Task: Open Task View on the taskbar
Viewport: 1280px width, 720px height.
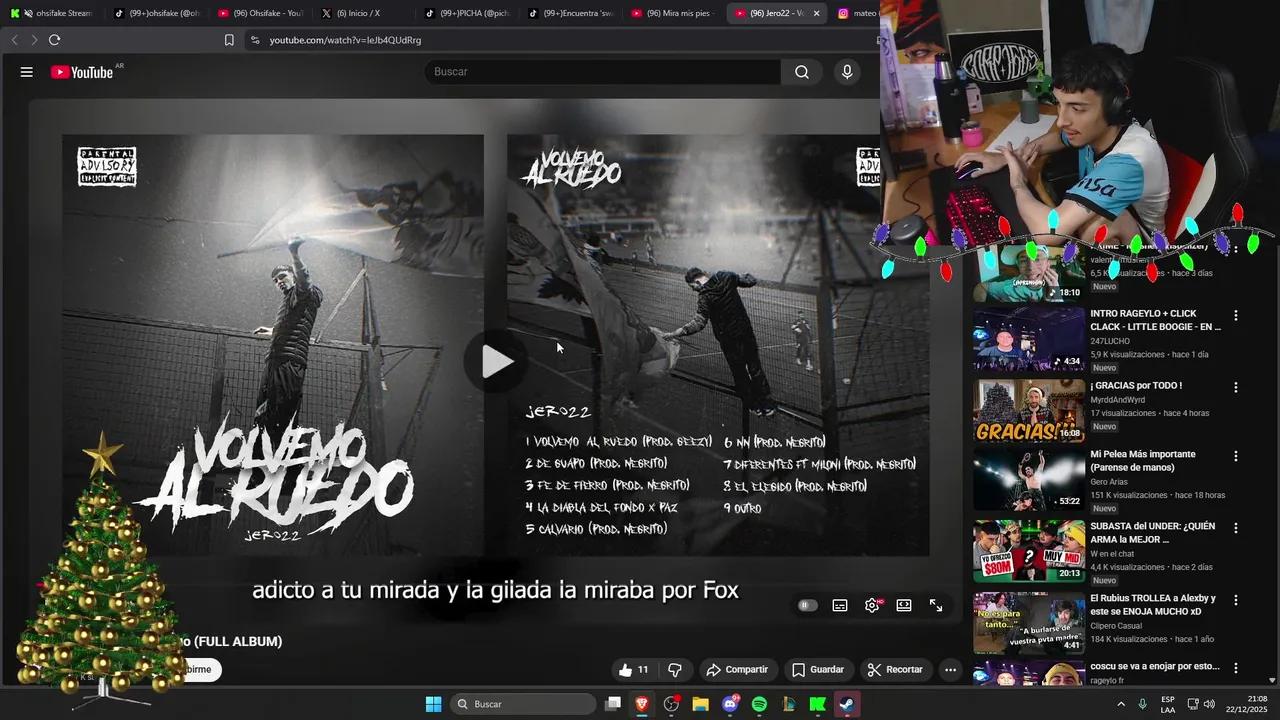Action: click(613, 704)
